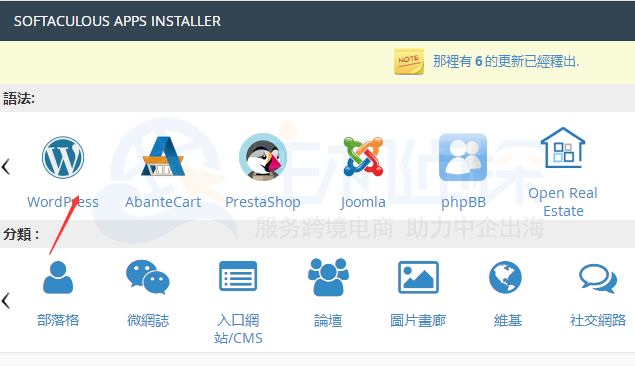Open the 論壇 category label
The height and width of the screenshot is (366, 635).
328,320
